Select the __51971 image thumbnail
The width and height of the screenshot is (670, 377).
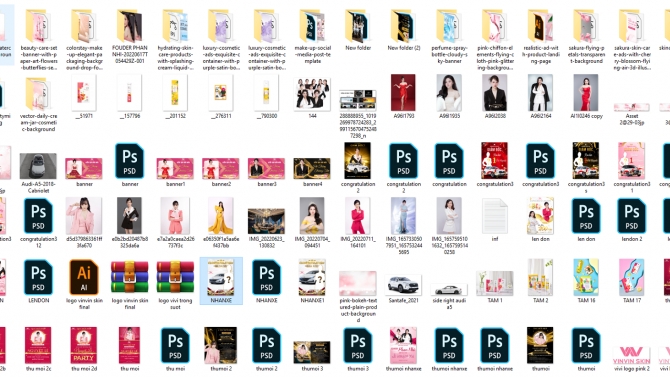[84, 93]
